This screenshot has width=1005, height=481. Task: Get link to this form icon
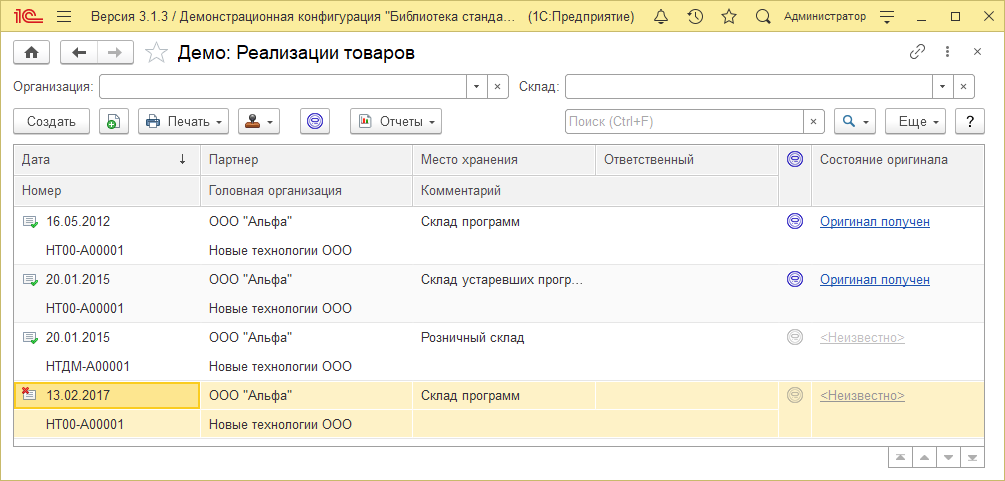[x=918, y=52]
